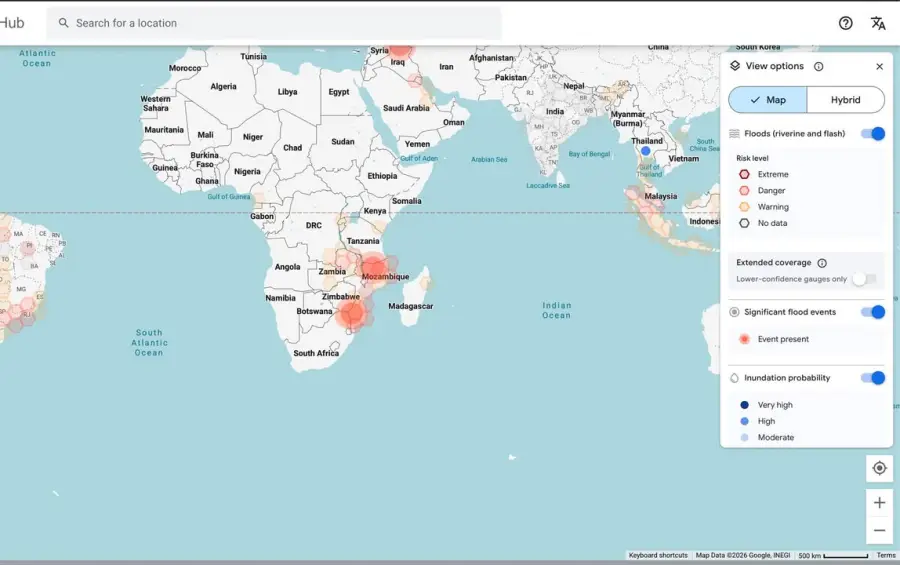Screen dimensions: 900x565
Task: Click the Indian Ocean label
Action: tap(557, 310)
